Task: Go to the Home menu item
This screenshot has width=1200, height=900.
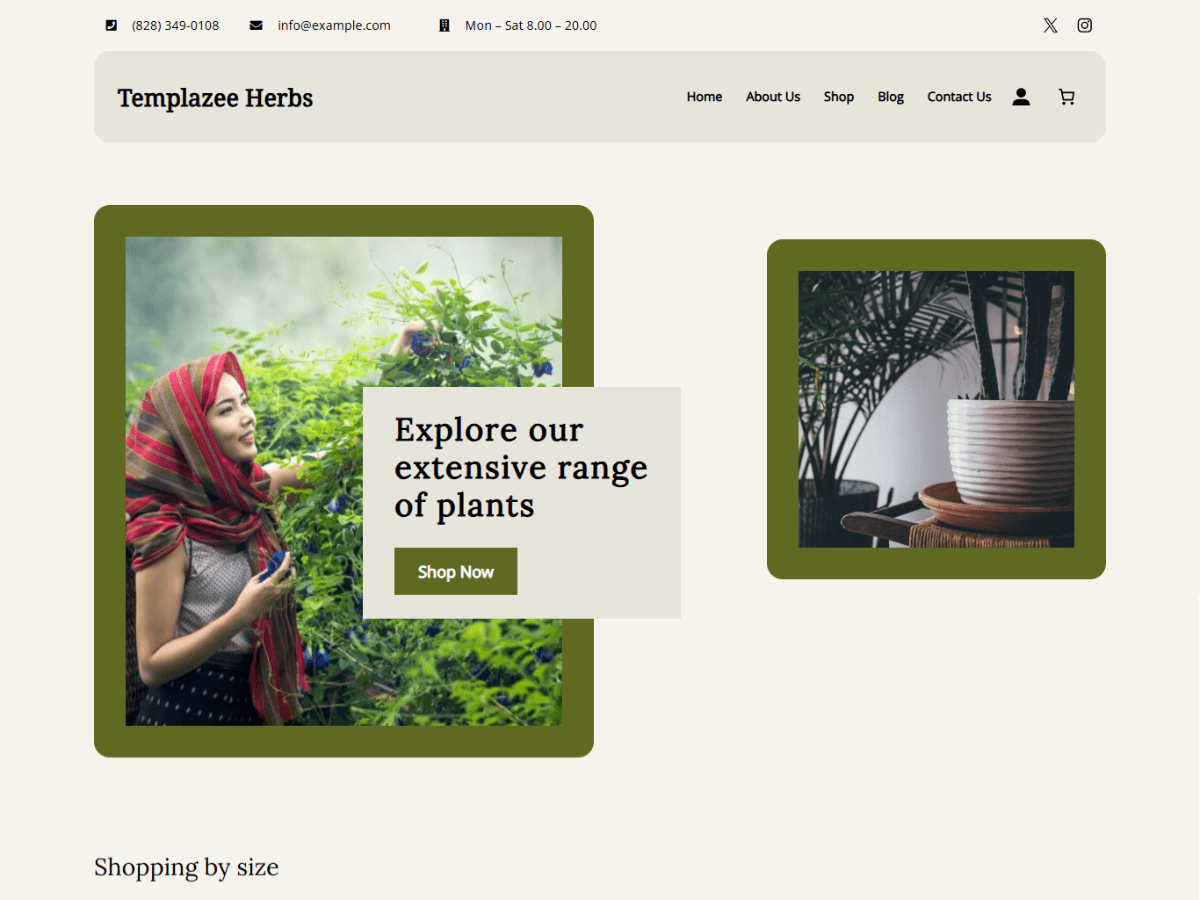Action: tap(704, 97)
